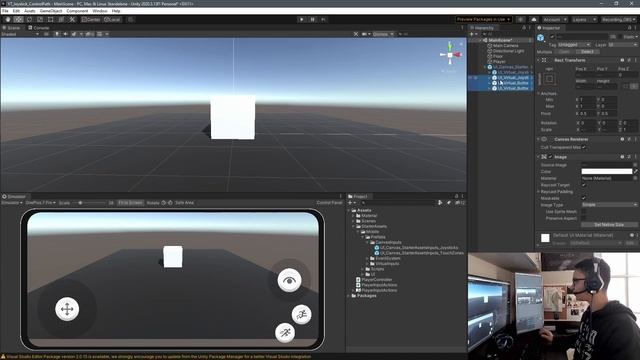Screen dimensions: 640x360
Task: Click the Hierarchy create plus button
Action: click(473, 34)
